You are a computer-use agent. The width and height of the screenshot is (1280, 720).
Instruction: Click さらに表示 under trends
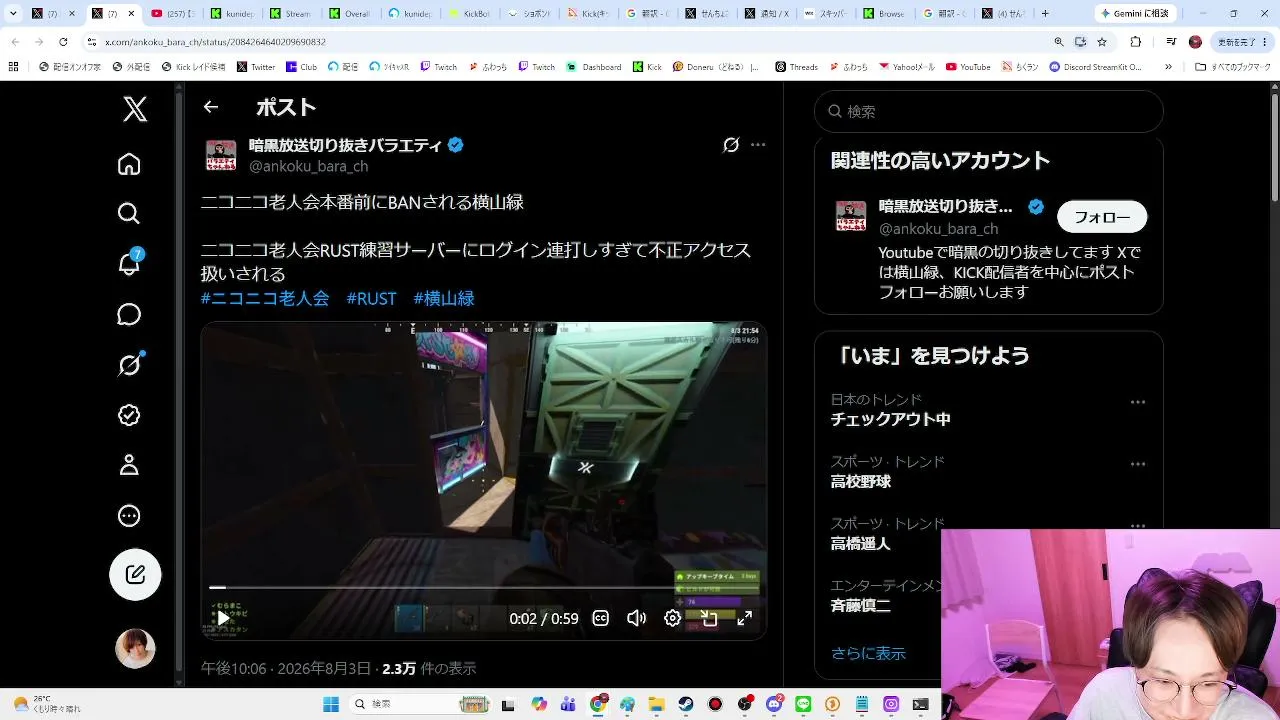click(x=868, y=653)
